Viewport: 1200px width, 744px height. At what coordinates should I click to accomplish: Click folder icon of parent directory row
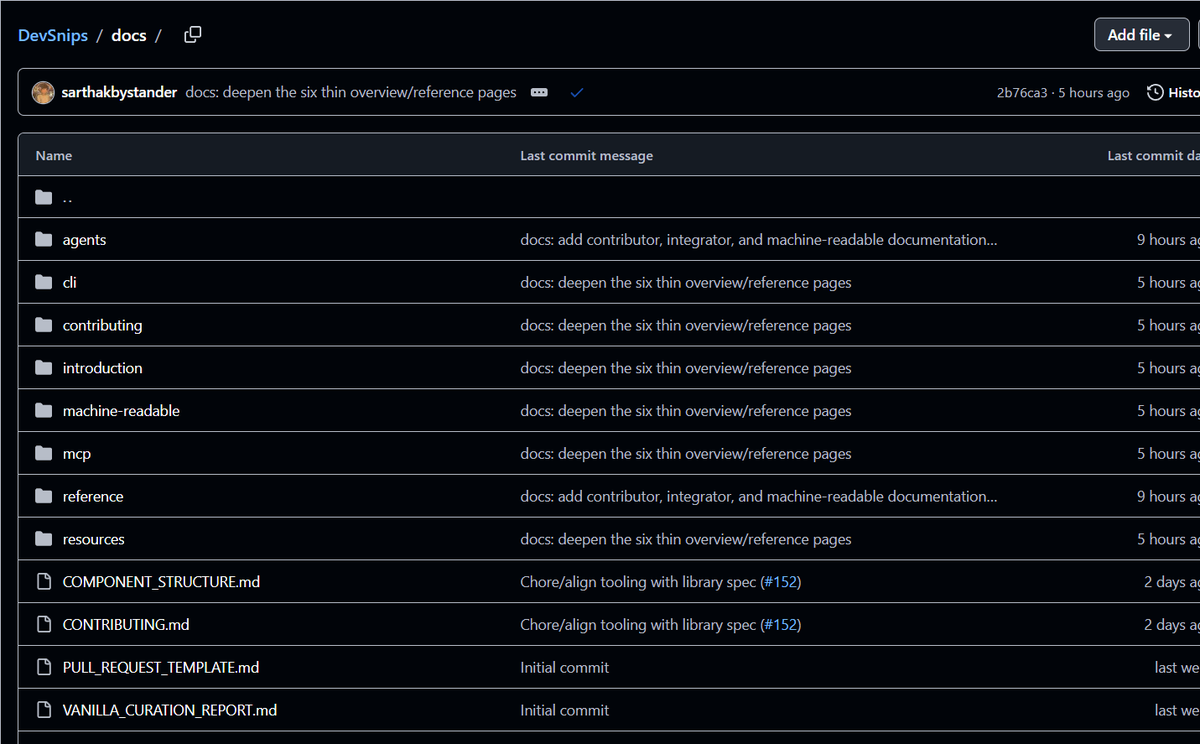[x=43, y=197]
